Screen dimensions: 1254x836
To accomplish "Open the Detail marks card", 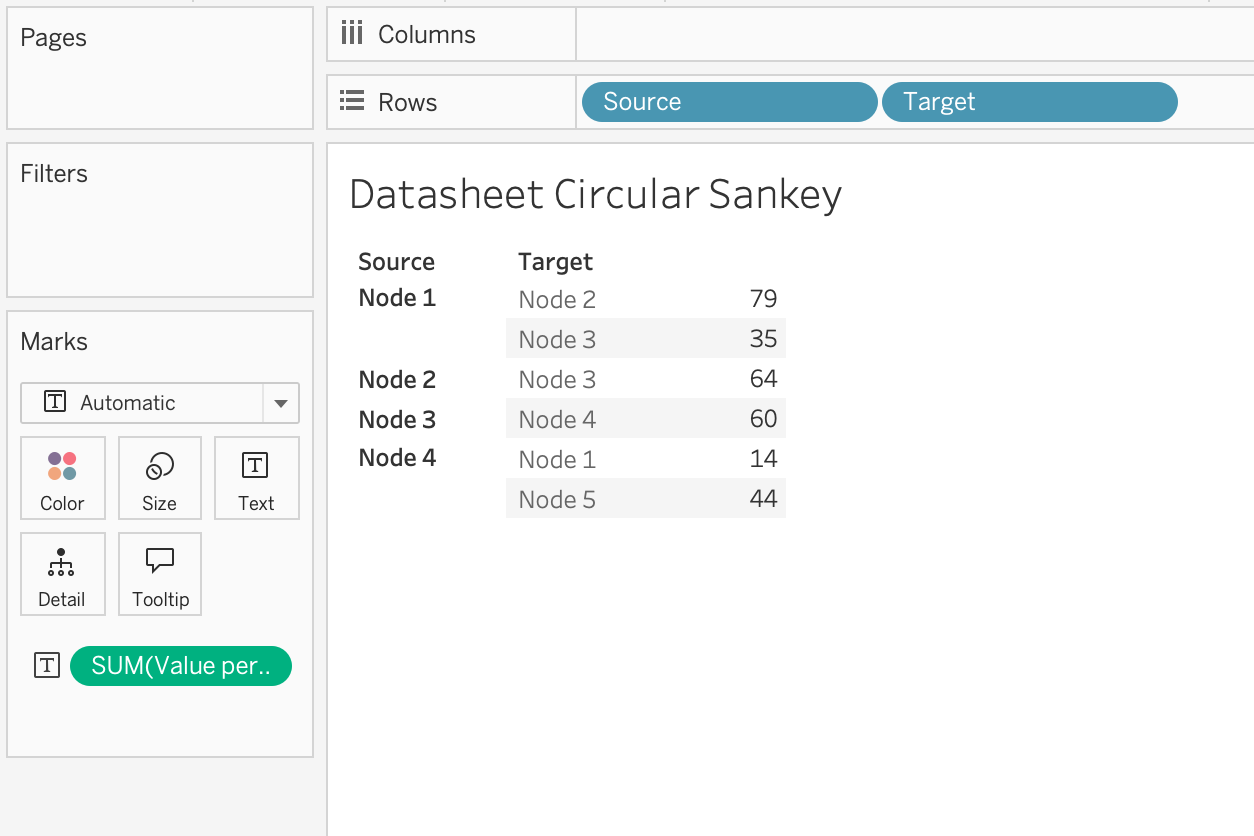I will (x=61, y=574).
